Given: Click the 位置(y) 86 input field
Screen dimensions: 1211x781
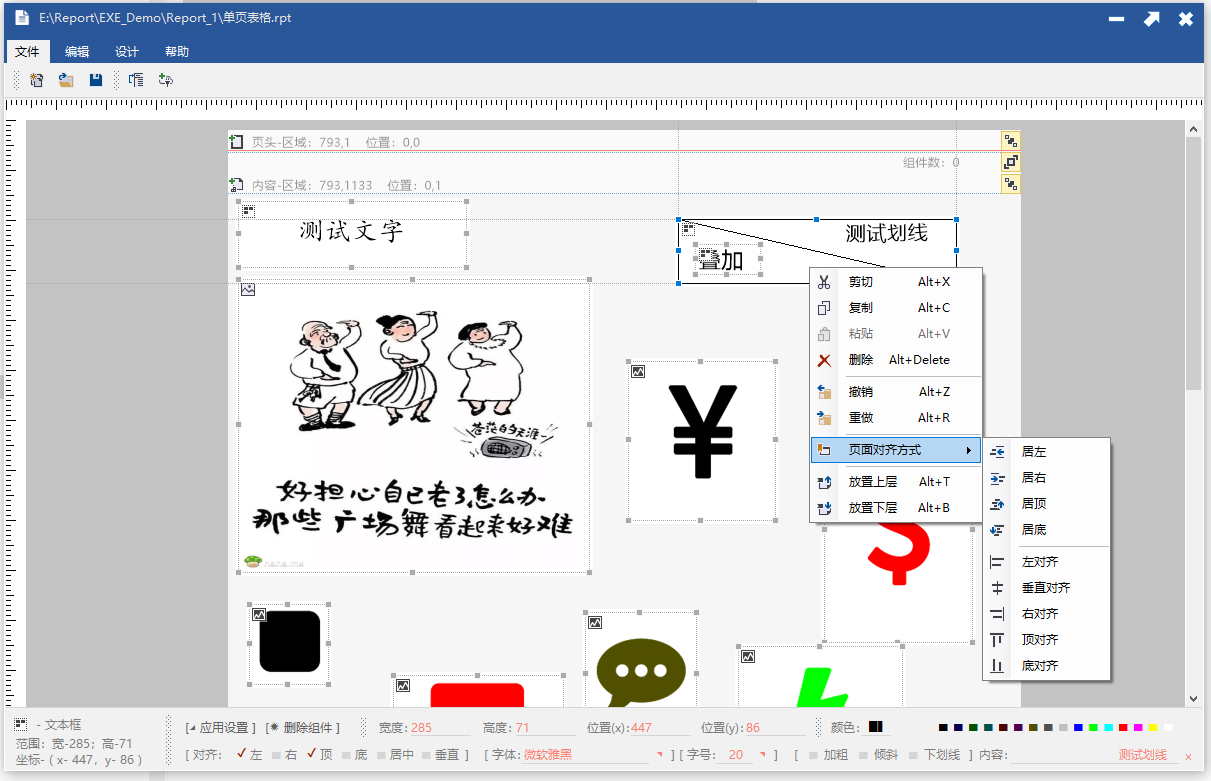Looking at the screenshot, I should 775,728.
